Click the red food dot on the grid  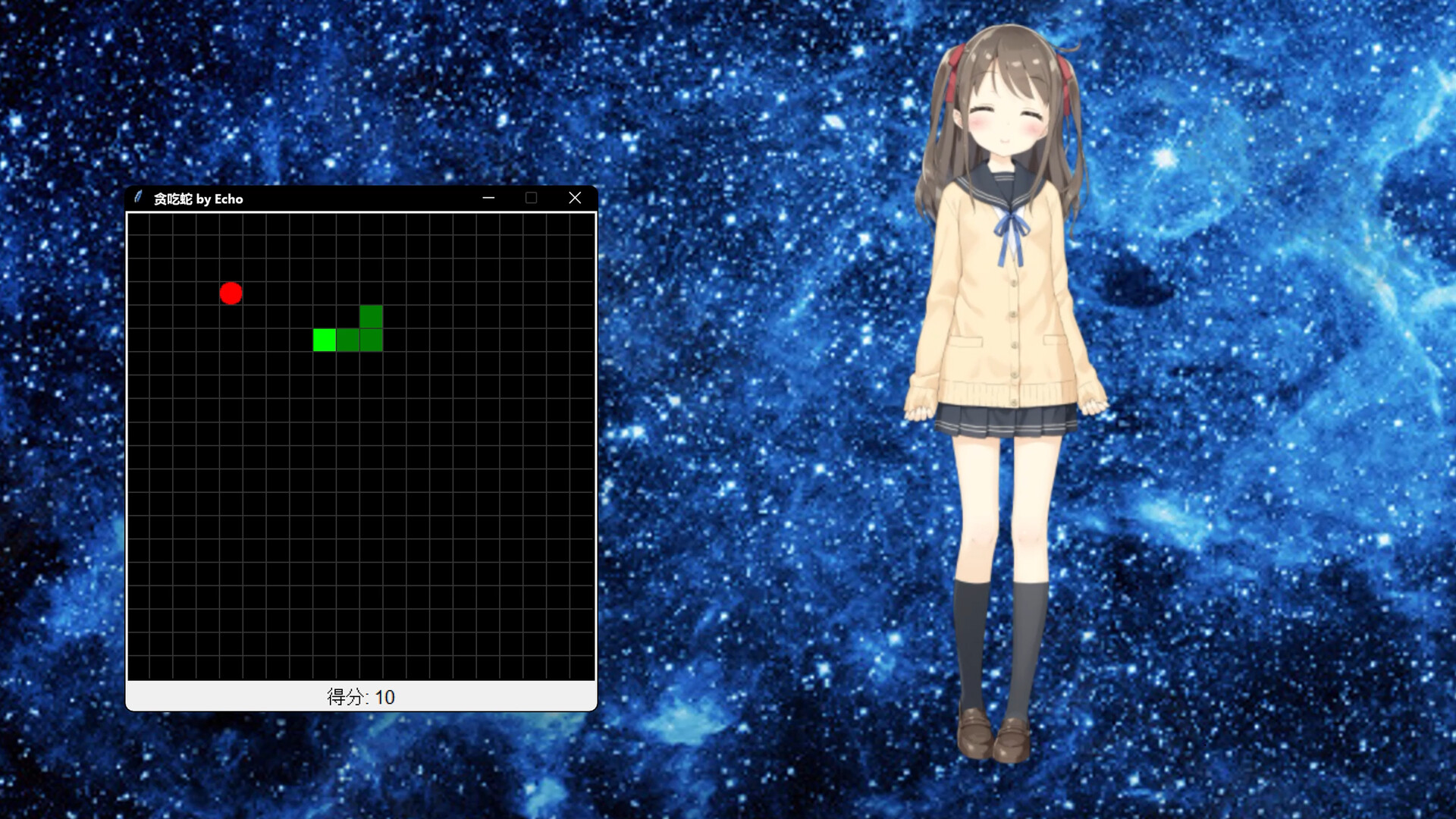[230, 293]
